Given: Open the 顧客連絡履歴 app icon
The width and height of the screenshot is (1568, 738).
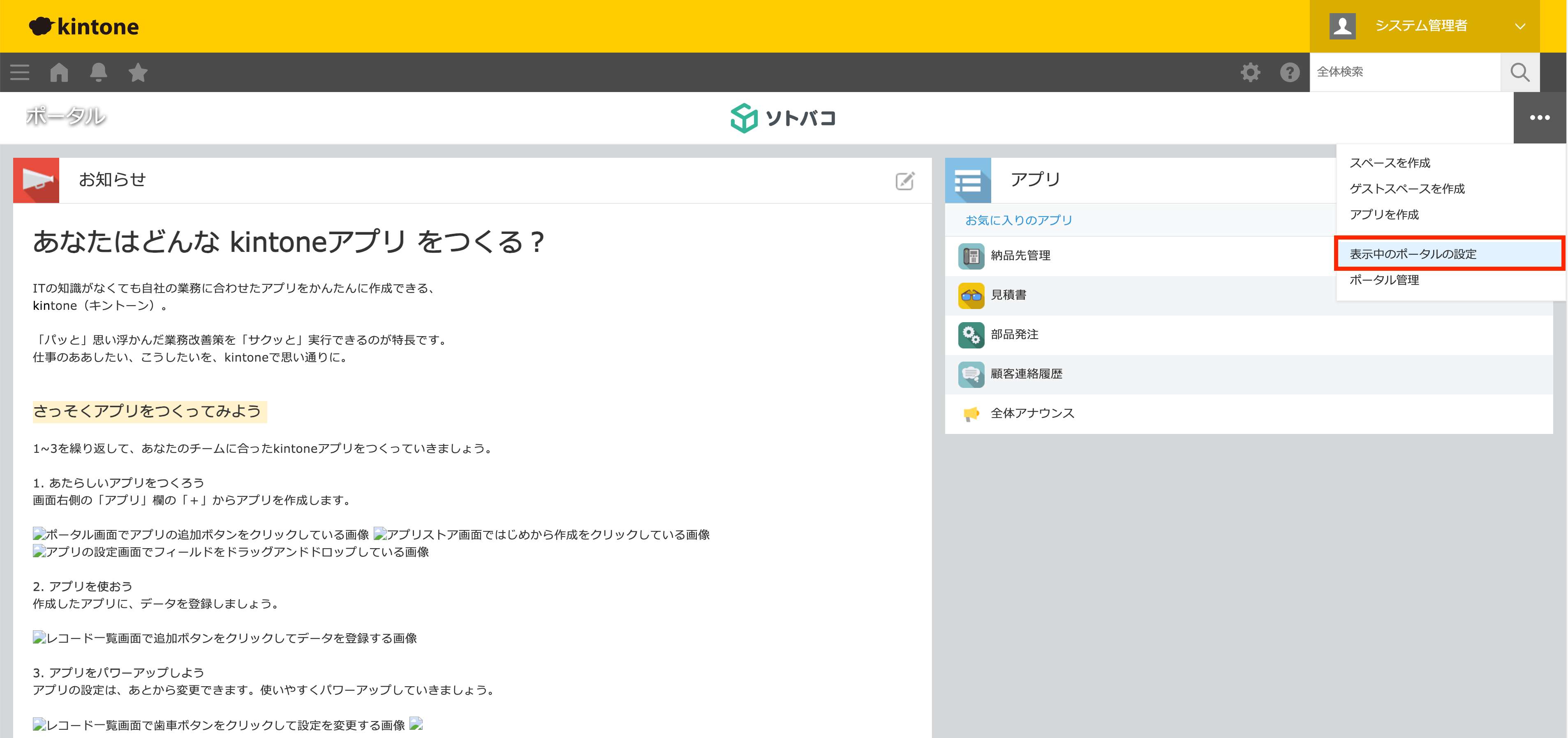Looking at the screenshot, I should tap(971, 374).
